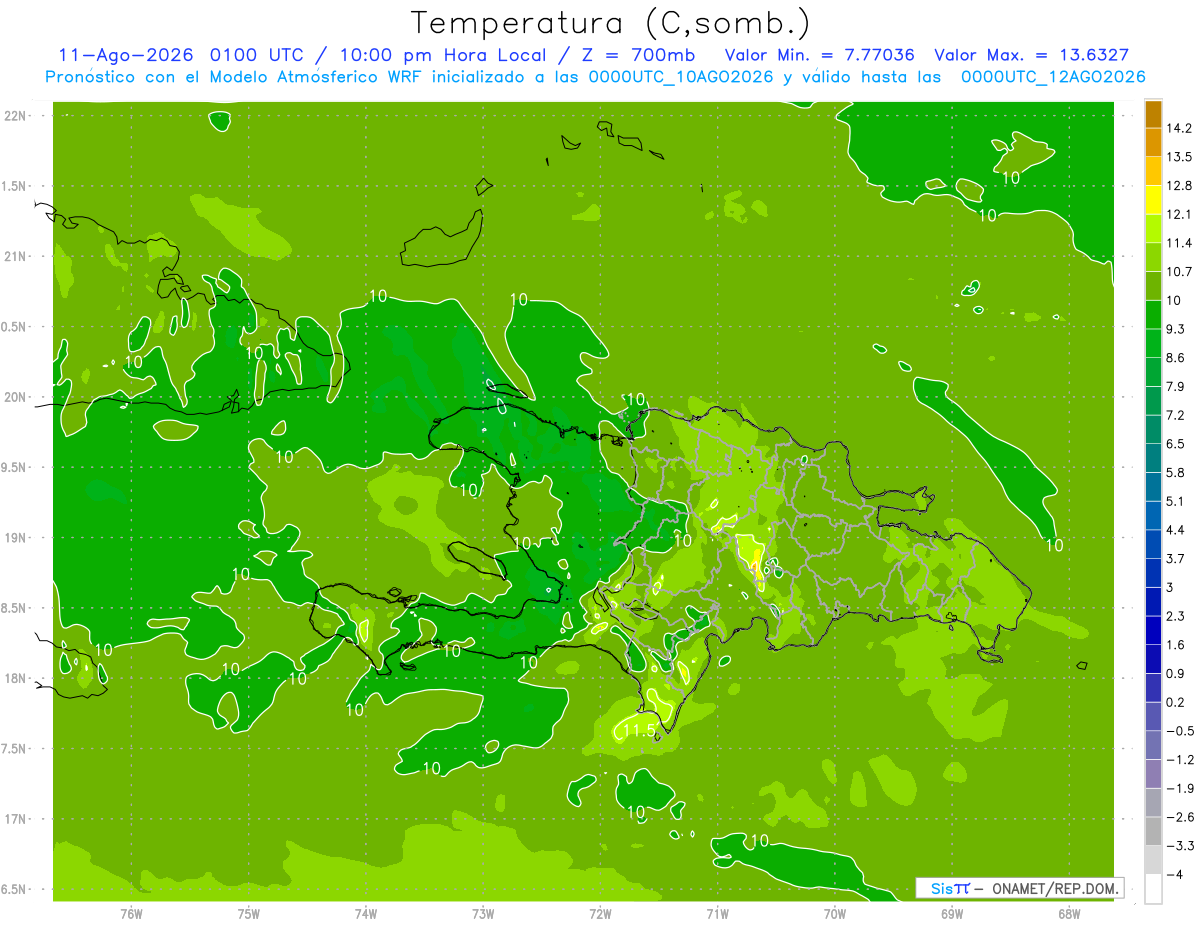Click the "17N" latitude axis label
The width and height of the screenshot is (1200, 927).
[x=14, y=819]
